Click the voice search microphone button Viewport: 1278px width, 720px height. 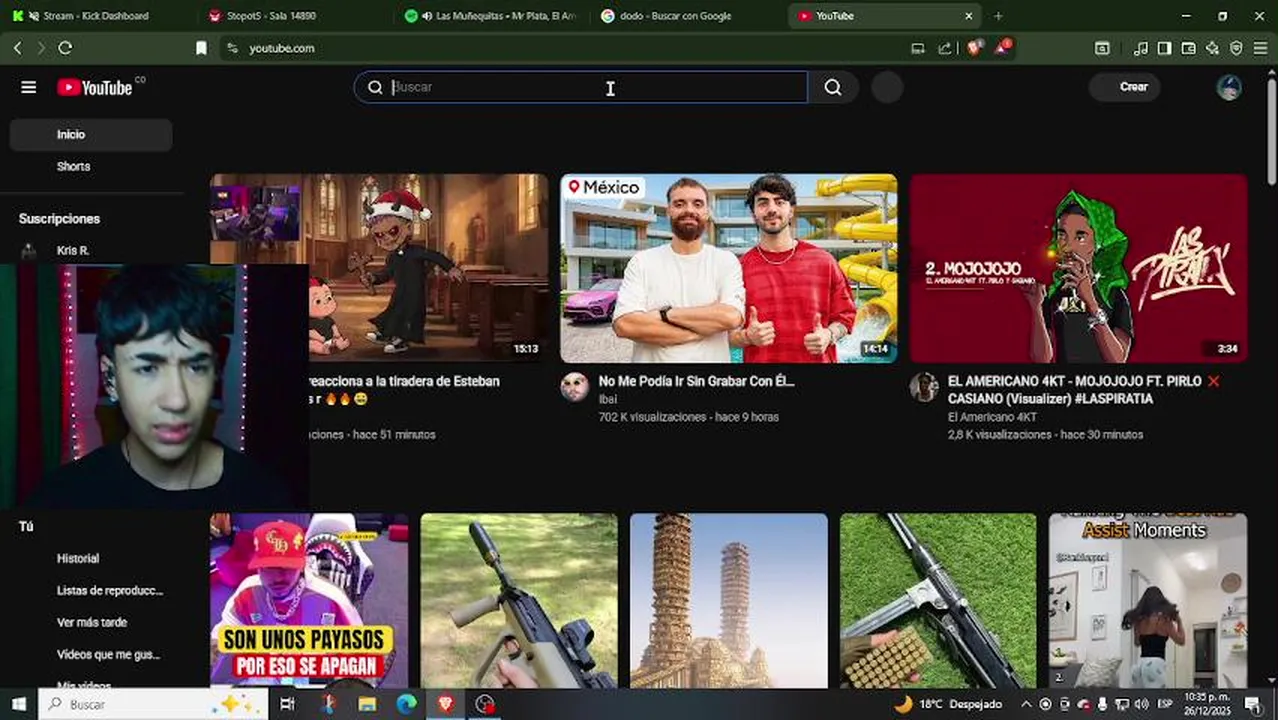click(x=887, y=87)
